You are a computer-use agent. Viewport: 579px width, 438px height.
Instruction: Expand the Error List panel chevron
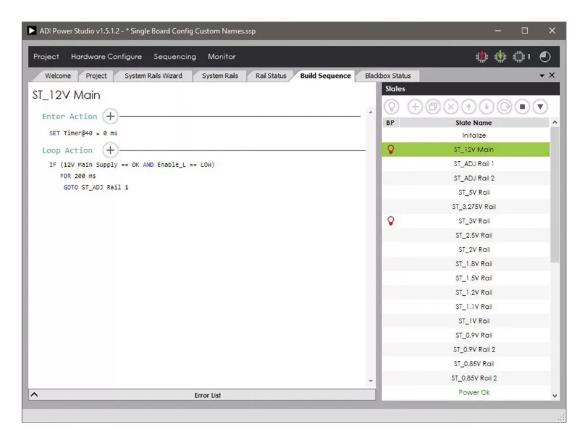pos(34,395)
